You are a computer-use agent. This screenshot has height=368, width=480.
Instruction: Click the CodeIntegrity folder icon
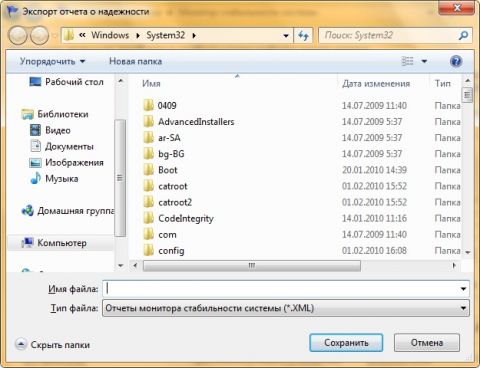pos(148,218)
